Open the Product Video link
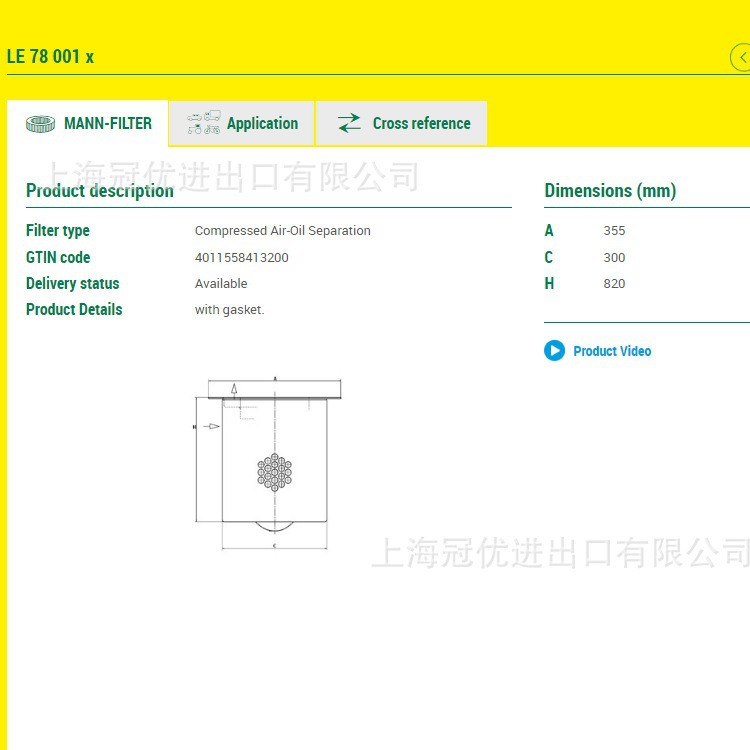750x750 pixels. coord(612,351)
